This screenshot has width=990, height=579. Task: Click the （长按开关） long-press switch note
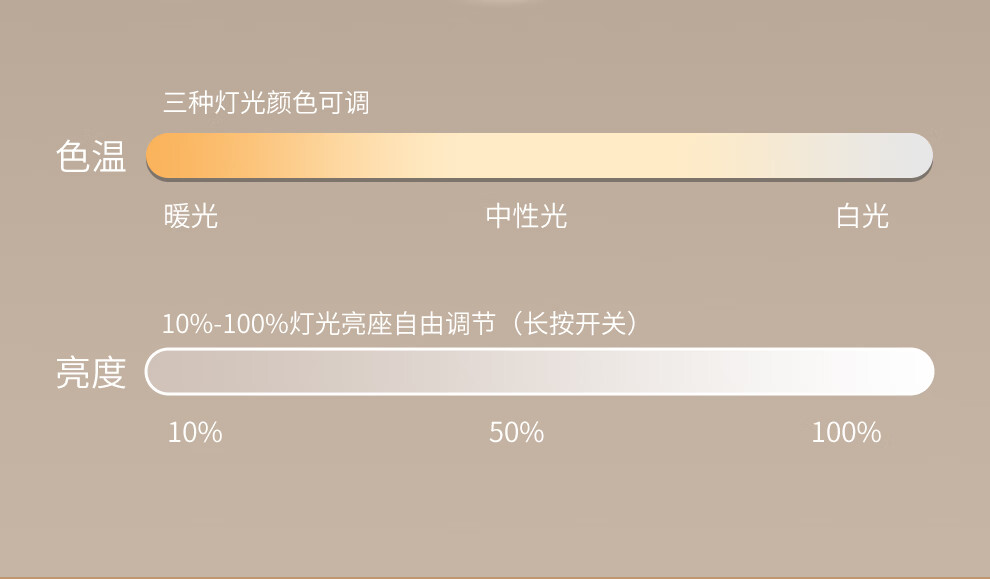(x=573, y=324)
